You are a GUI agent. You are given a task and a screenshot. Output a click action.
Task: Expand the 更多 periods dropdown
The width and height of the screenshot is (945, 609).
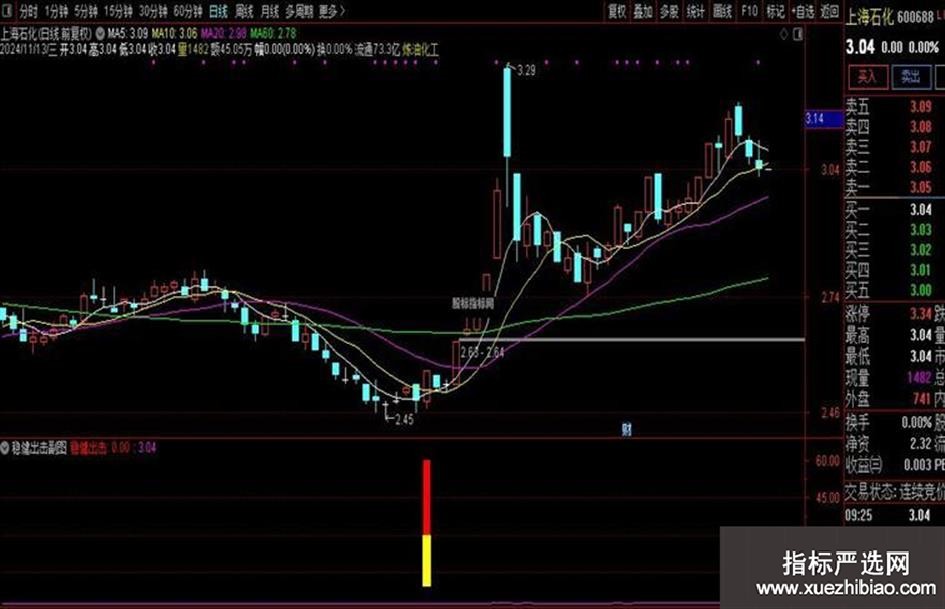point(332,11)
